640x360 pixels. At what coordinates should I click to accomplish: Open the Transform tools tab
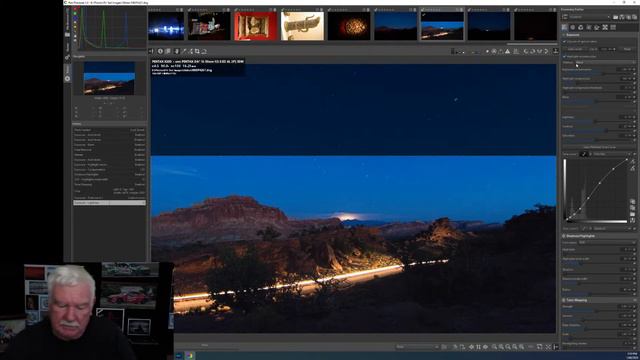597,27
